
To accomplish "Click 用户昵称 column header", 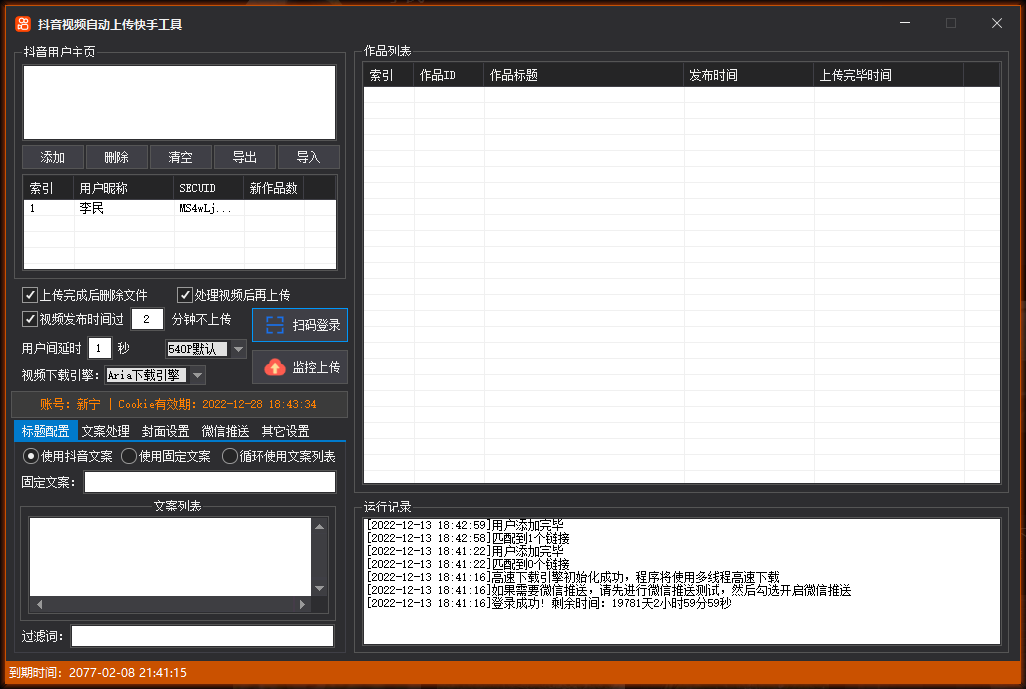I will click(x=123, y=188).
